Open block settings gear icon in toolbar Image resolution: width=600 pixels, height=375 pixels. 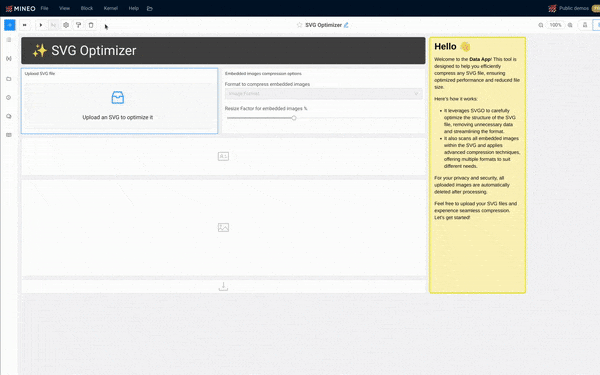pyautogui.click(x=66, y=25)
